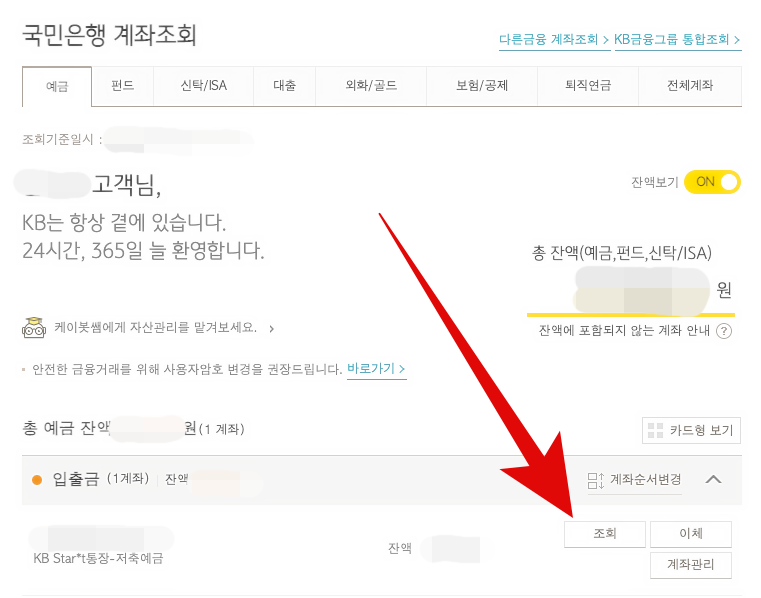The width and height of the screenshot is (761, 598).
Task: Switch to the 펀드 tab
Action: (x=122, y=86)
